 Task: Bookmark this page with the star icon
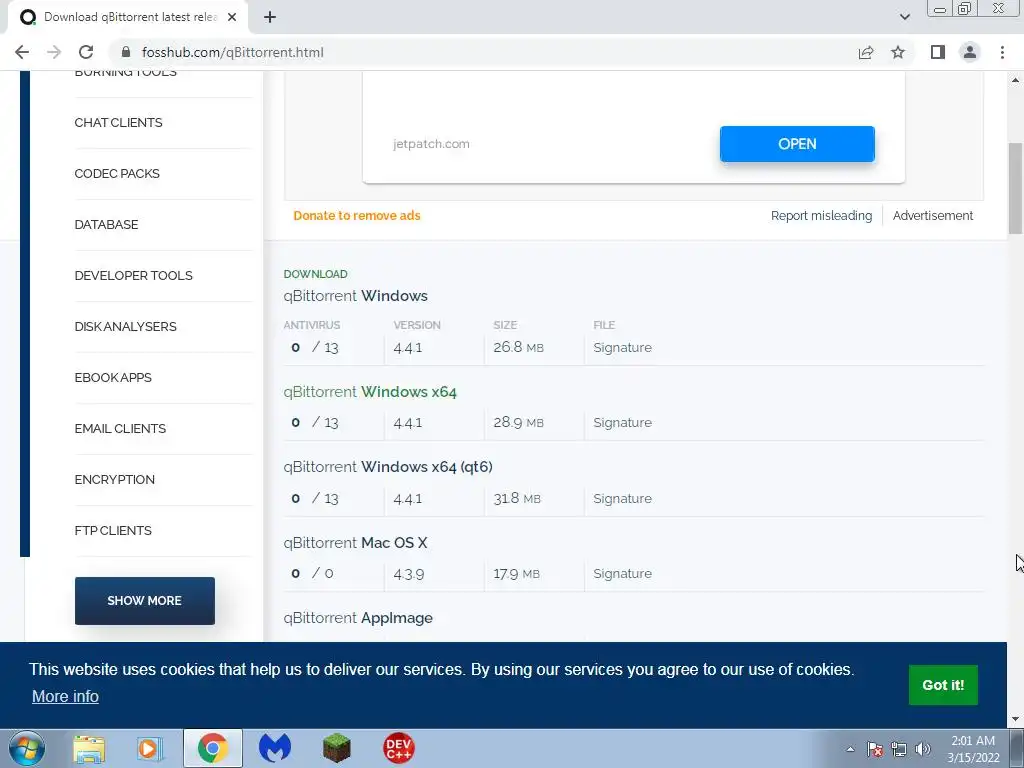click(898, 52)
